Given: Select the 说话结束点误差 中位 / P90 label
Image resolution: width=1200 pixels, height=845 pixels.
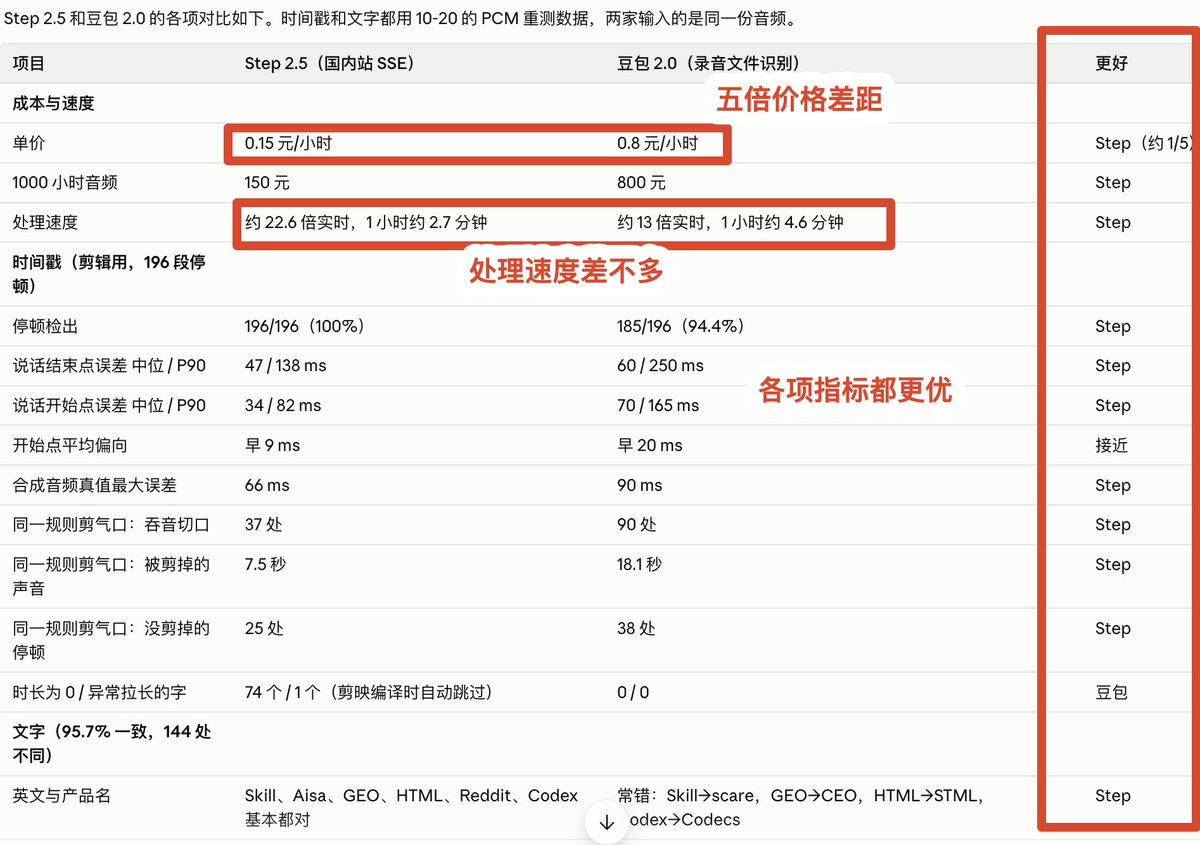Looking at the screenshot, I should [109, 366].
